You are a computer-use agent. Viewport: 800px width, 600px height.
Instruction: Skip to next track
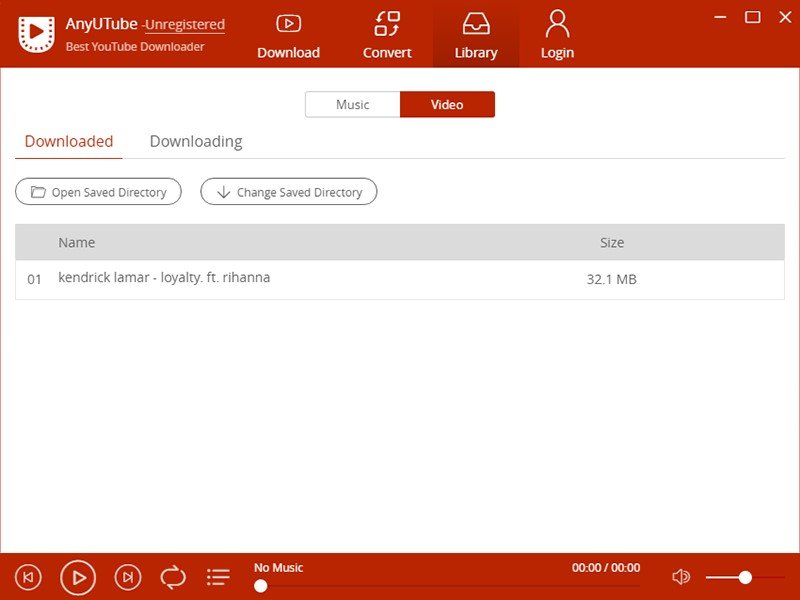point(128,577)
